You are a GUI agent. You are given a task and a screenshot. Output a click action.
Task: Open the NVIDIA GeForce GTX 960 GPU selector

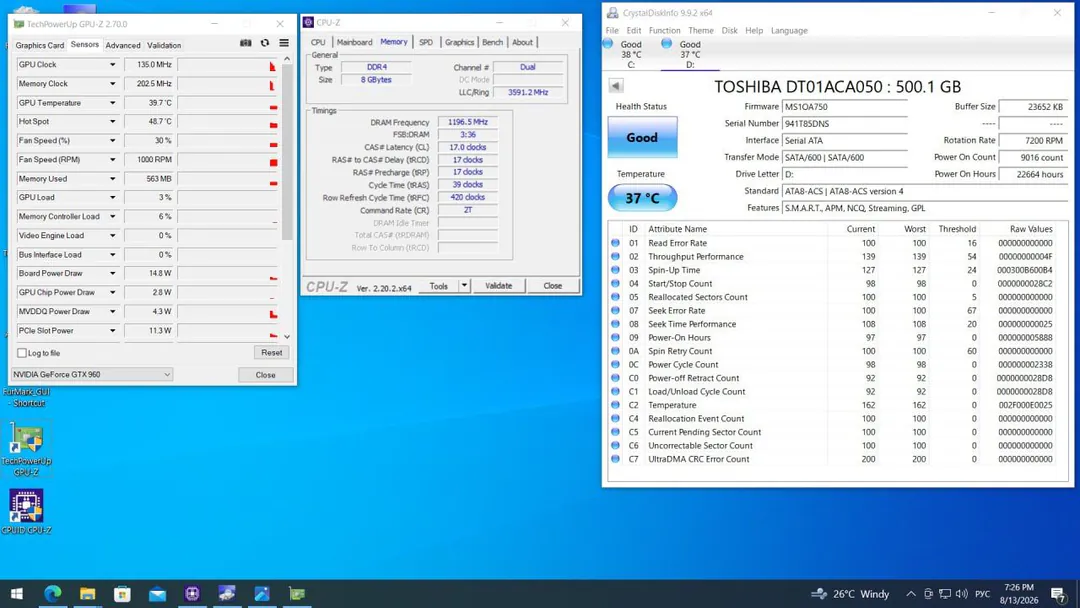[x=92, y=375]
